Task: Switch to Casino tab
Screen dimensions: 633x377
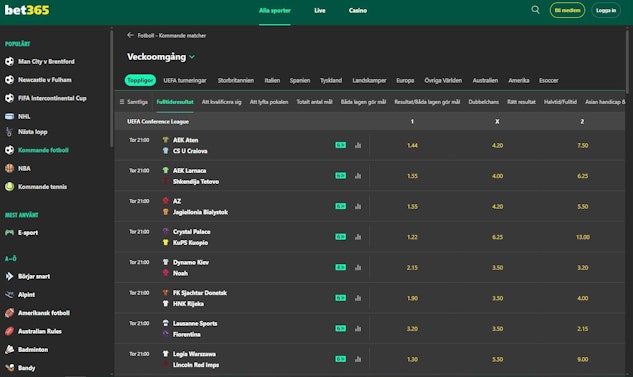Action: [x=358, y=10]
